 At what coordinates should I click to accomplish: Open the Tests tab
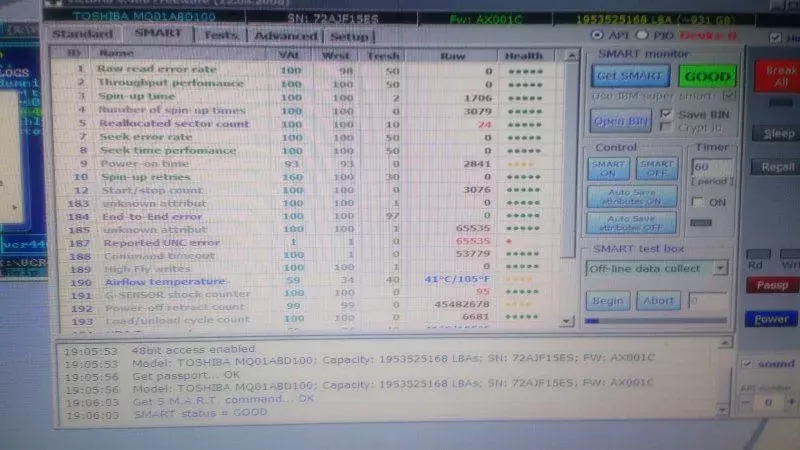point(221,35)
